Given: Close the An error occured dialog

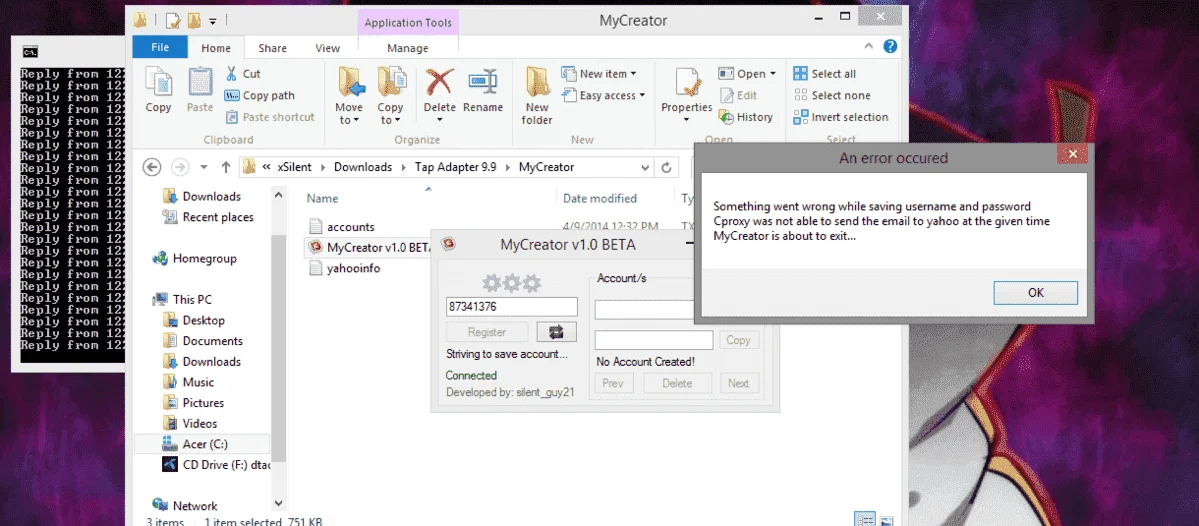Looking at the screenshot, I should tap(1073, 154).
